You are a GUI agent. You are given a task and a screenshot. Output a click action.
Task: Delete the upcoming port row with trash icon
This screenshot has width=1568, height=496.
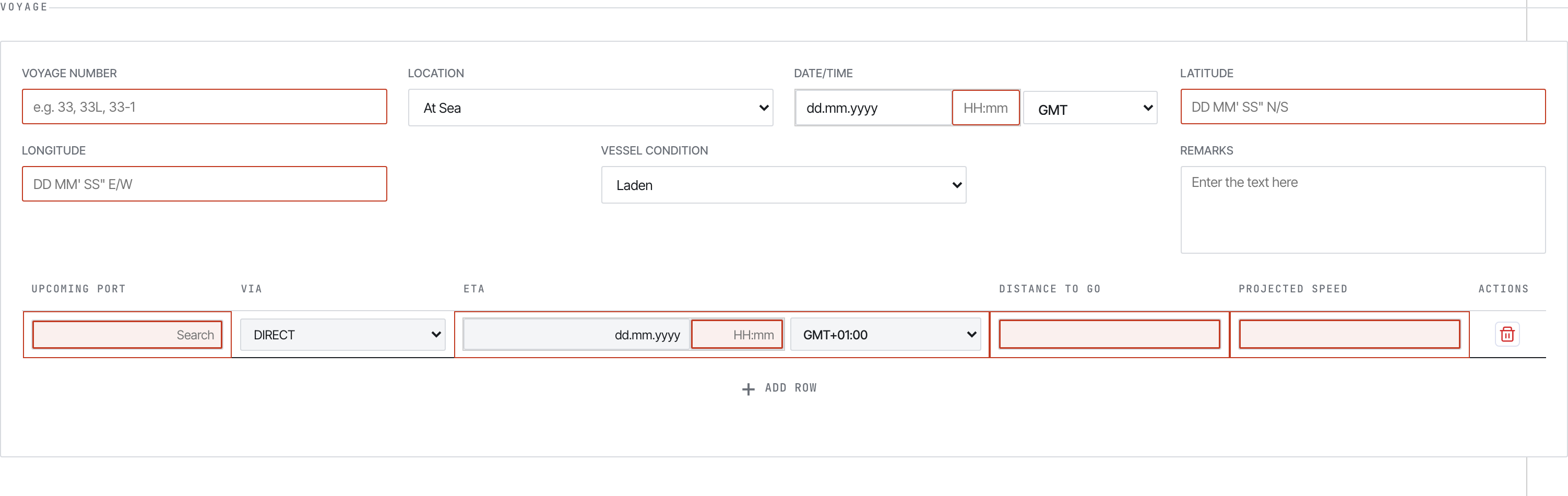[1507, 334]
